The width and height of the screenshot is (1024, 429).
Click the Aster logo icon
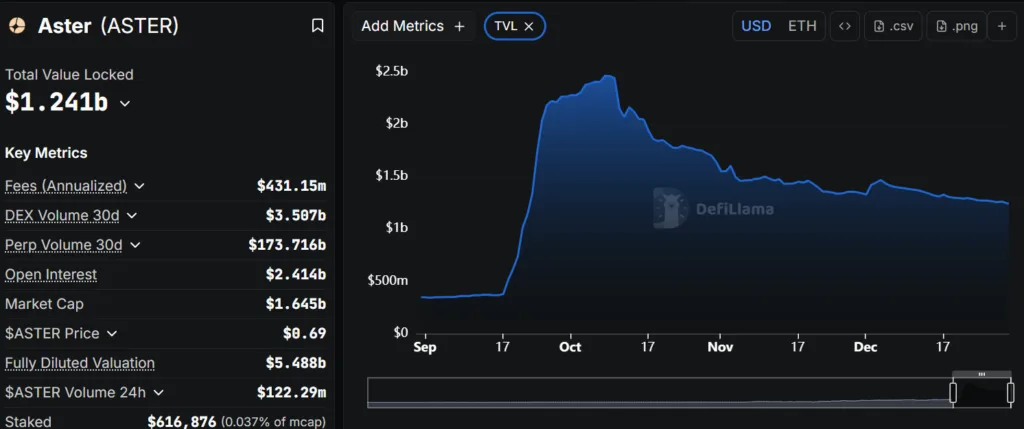click(17, 25)
